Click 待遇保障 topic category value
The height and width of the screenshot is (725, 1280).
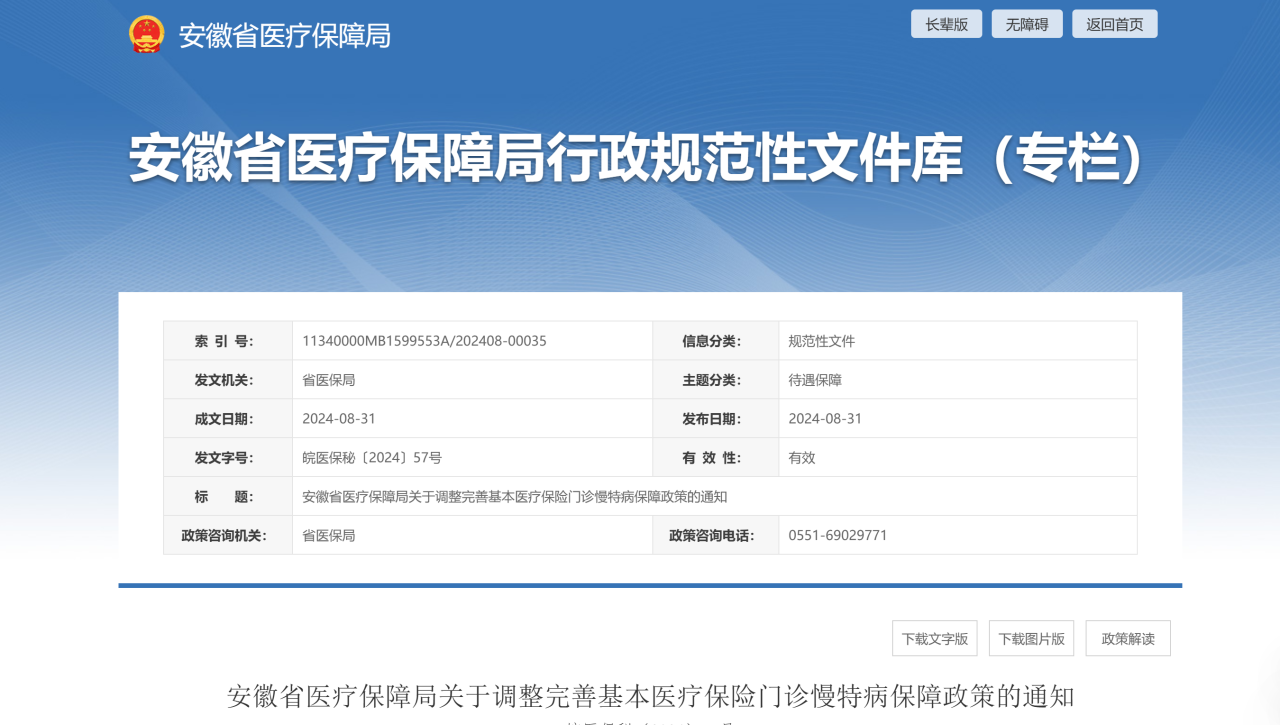click(x=815, y=380)
